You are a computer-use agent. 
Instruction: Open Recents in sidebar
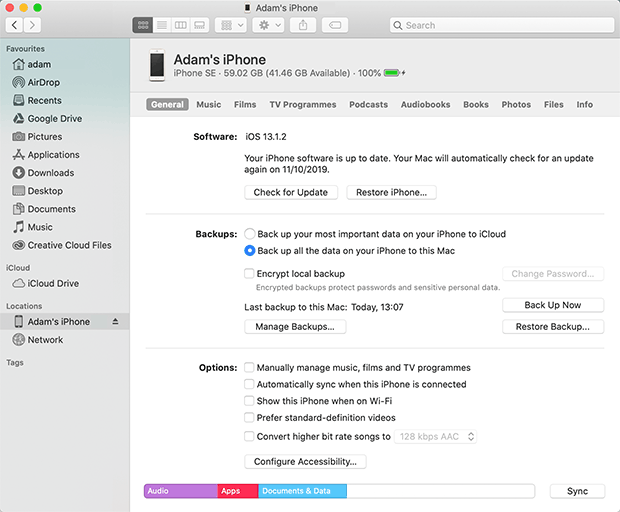[65, 100]
